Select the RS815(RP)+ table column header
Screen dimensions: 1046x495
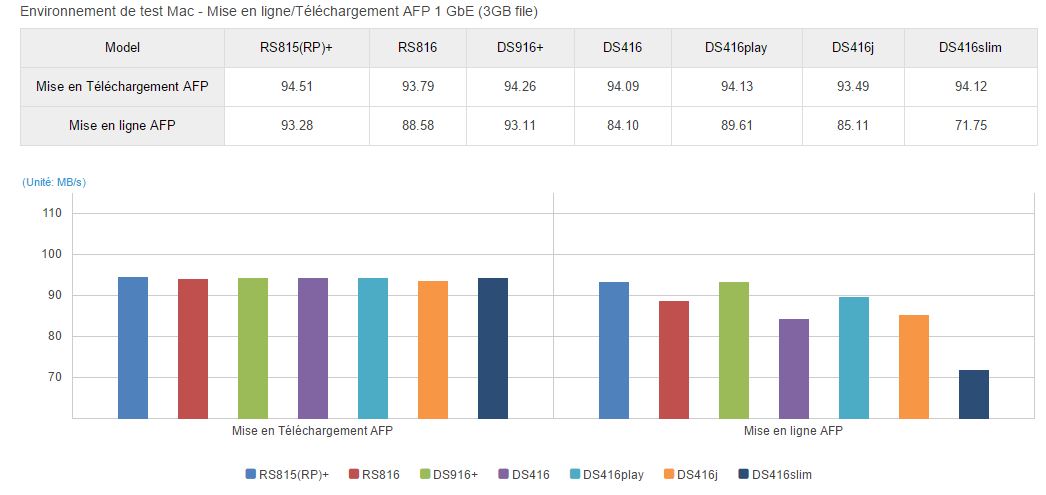click(x=296, y=48)
